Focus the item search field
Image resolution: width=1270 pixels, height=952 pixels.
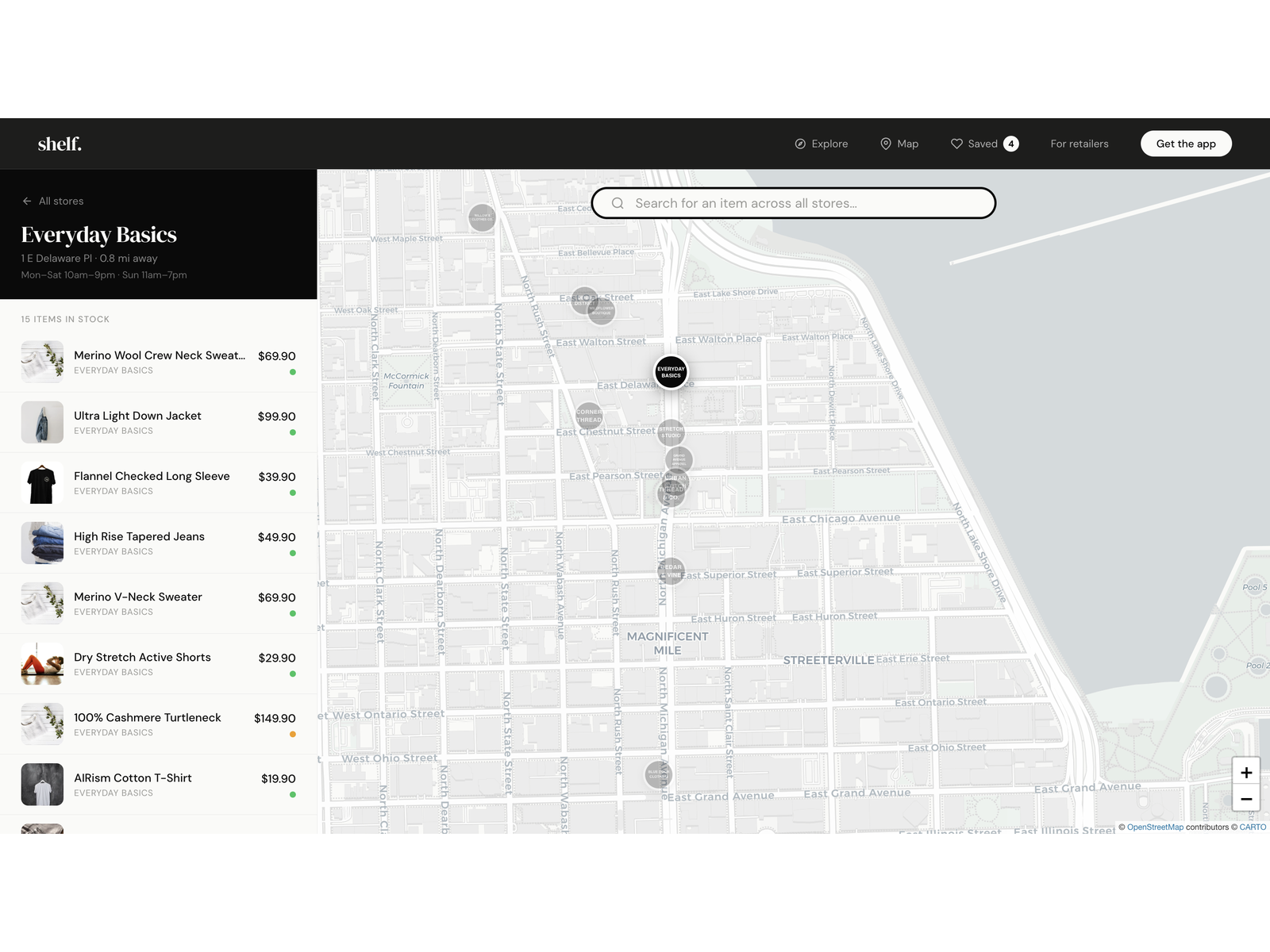(x=794, y=203)
